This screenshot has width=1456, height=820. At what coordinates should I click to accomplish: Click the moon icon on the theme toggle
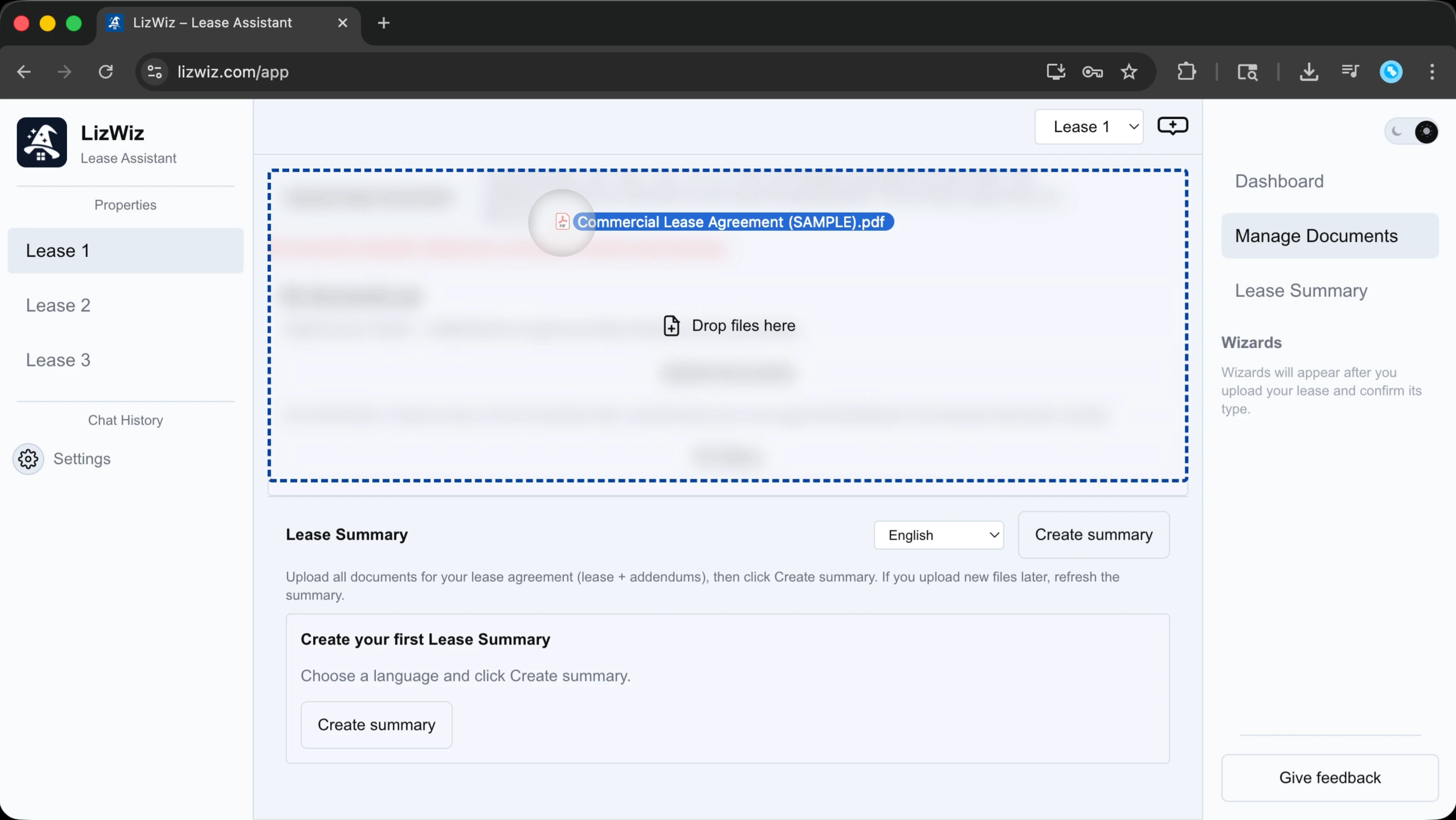pos(1397,132)
